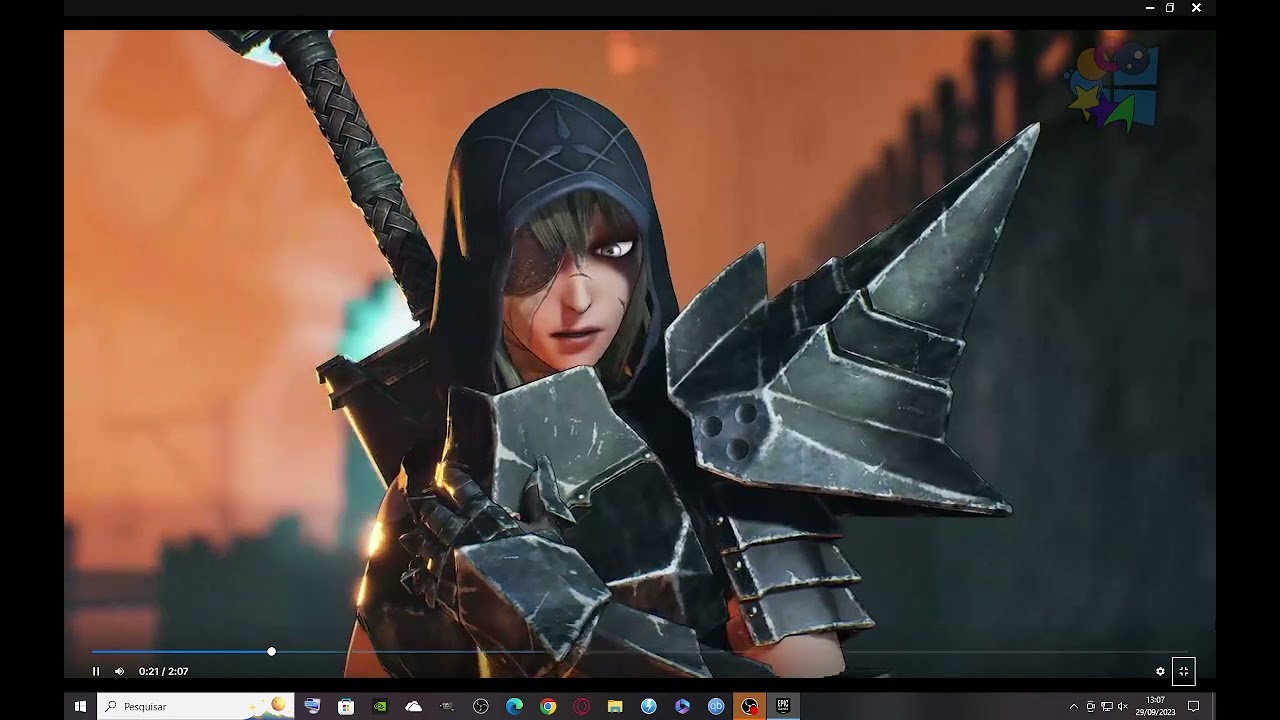
Task: Launch Google Chrome from the taskbar
Action: [548, 706]
